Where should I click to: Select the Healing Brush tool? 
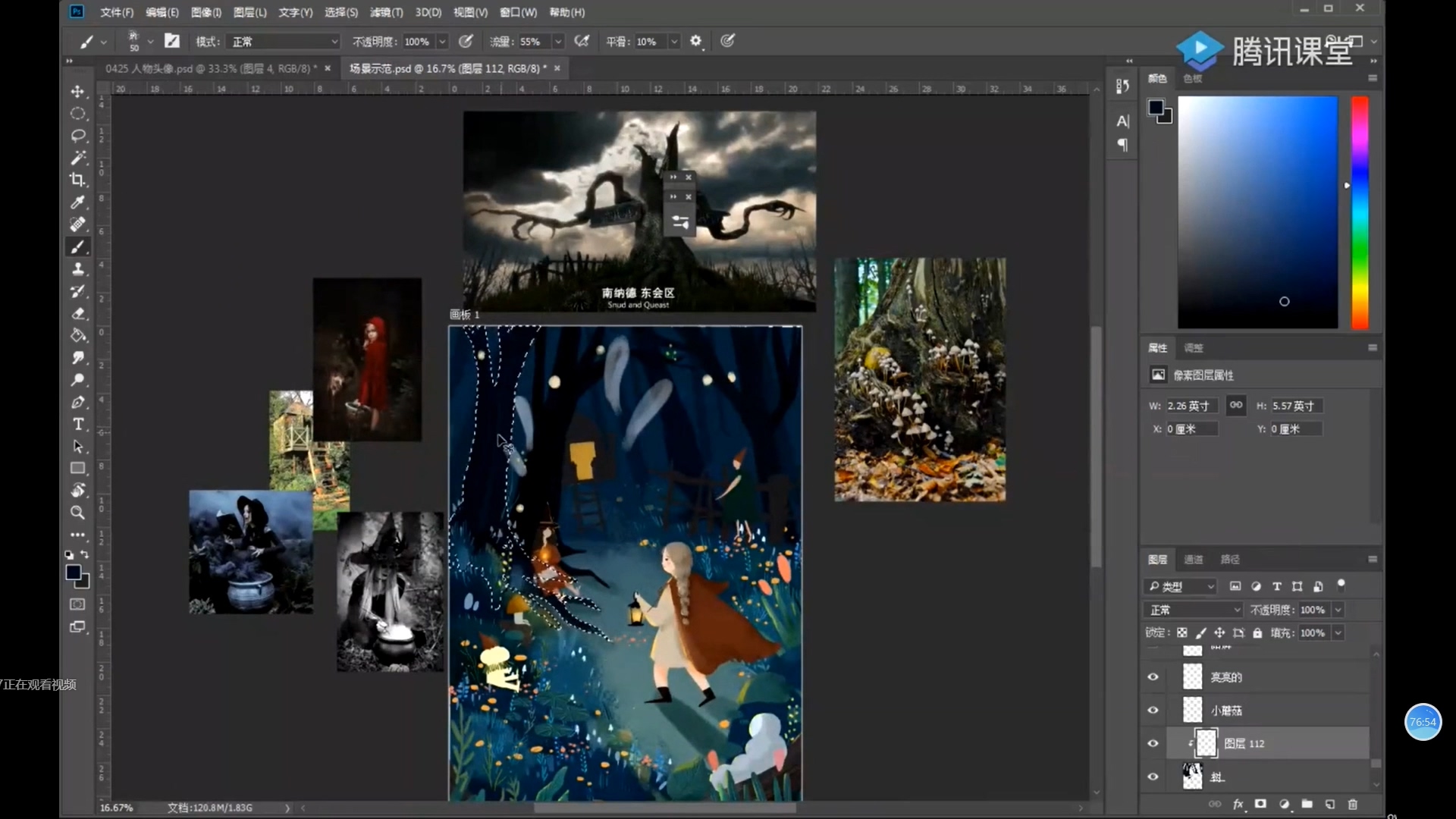point(77,224)
